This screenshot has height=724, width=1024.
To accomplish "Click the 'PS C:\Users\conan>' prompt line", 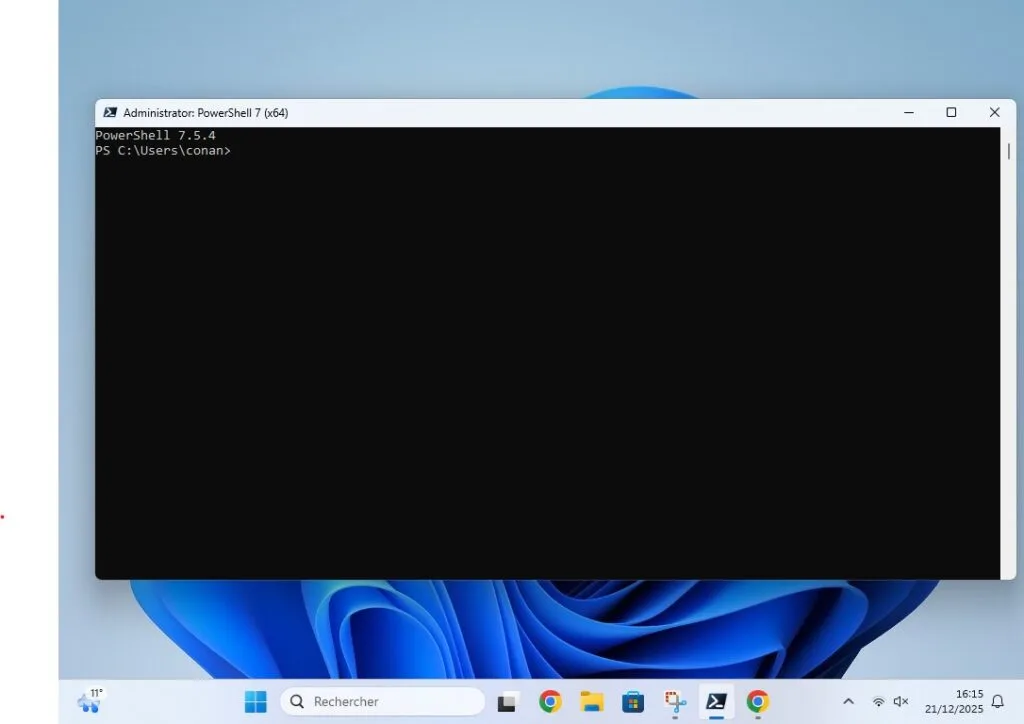I will 163,151.
